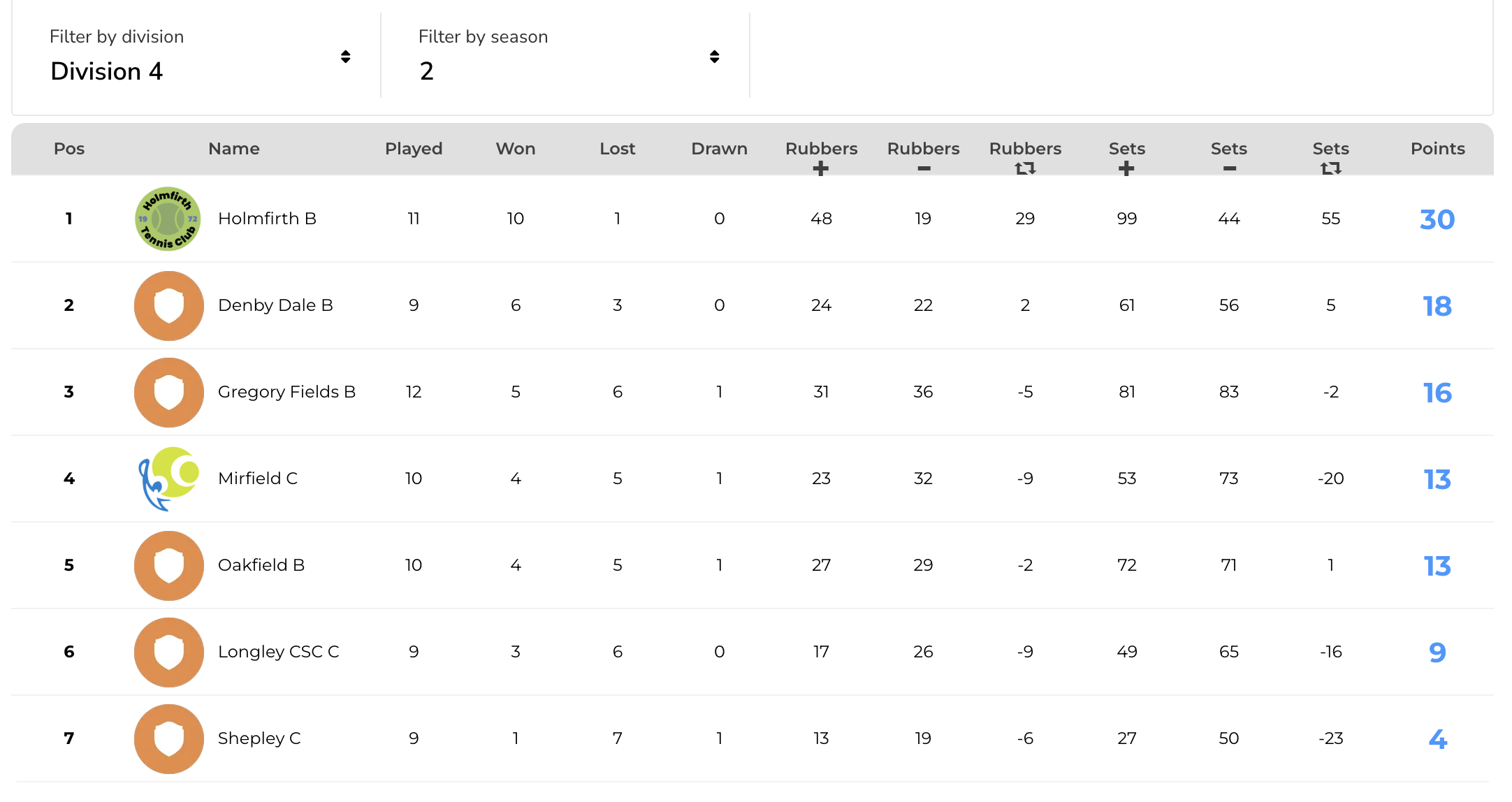Click the Points column header
The height and width of the screenshot is (802, 1512).
tap(1437, 149)
